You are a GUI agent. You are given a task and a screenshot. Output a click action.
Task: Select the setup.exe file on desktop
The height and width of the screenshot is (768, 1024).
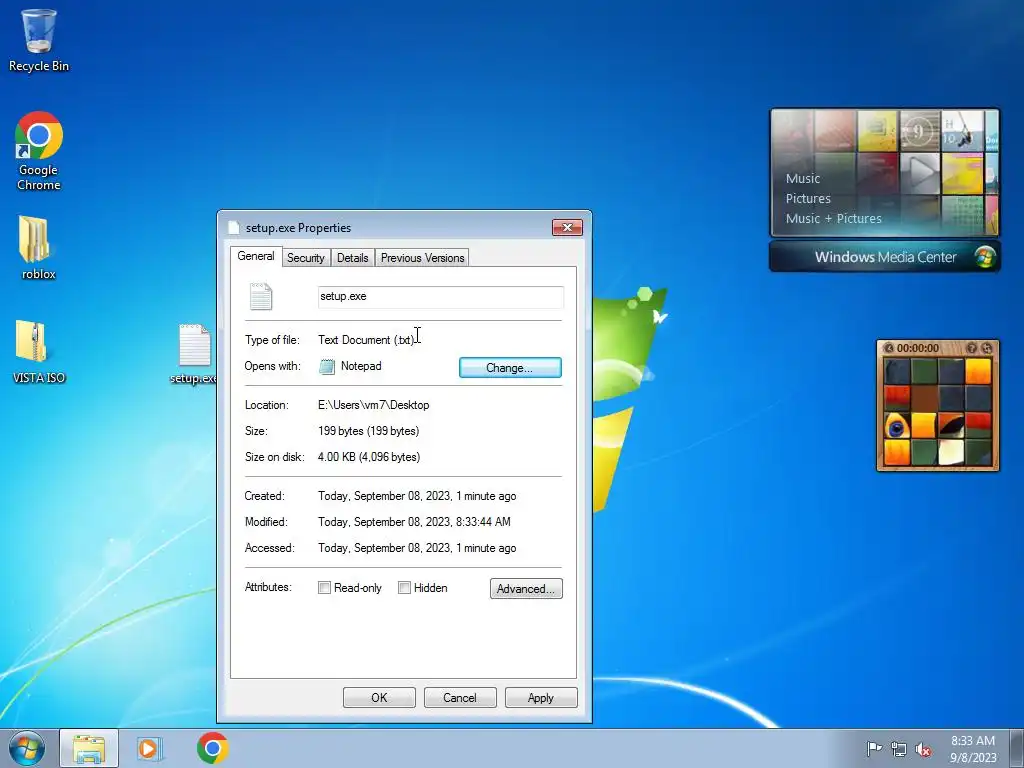194,353
